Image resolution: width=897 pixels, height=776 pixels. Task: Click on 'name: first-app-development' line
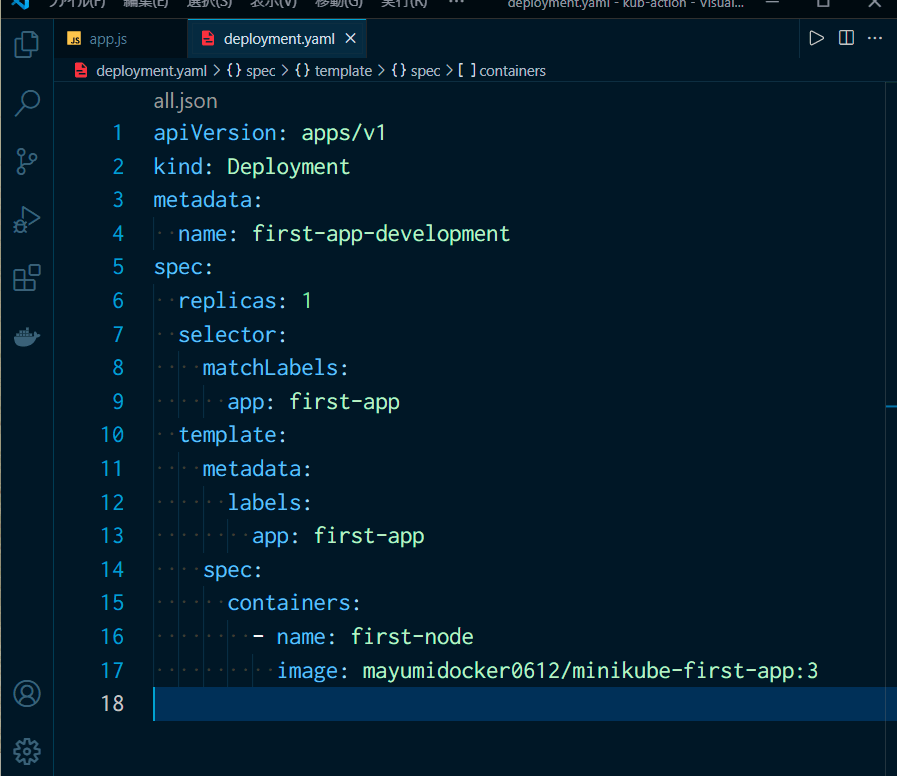(344, 234)
